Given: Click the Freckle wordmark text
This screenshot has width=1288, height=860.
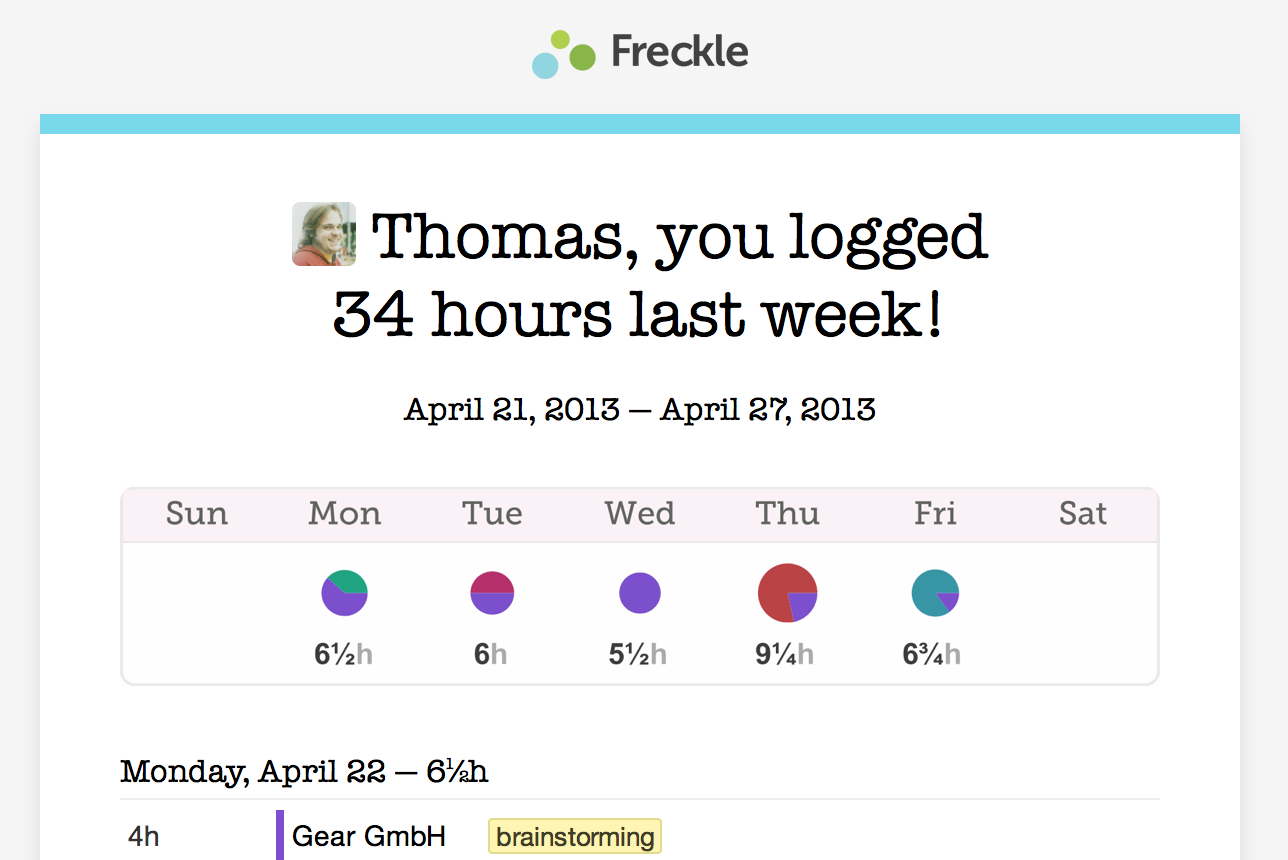Looking at the screenshot, I should point(679,52).
